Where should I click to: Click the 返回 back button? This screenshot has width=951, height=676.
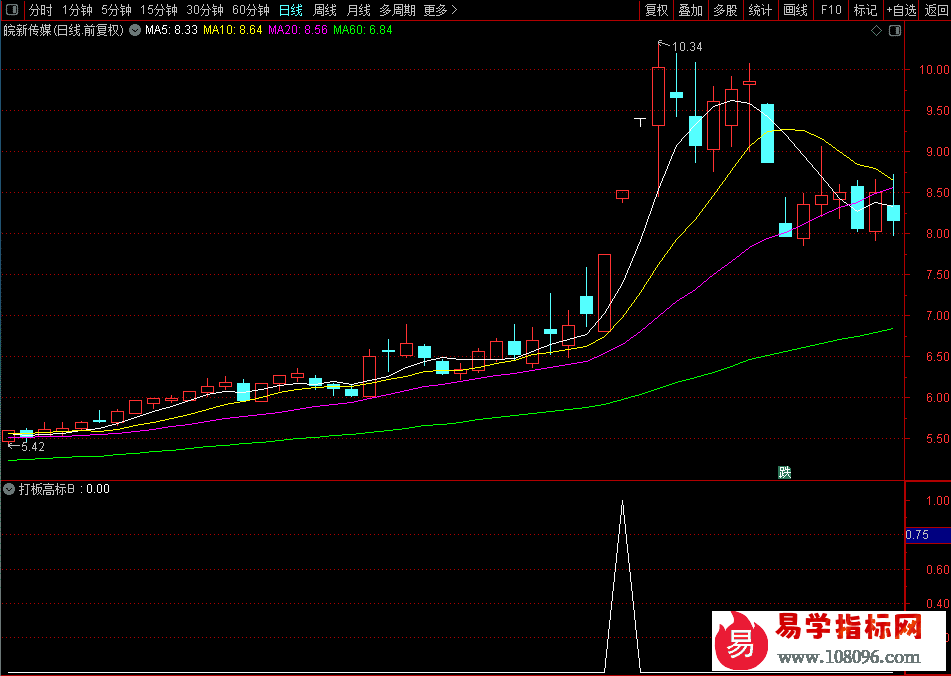coord(936,10)
